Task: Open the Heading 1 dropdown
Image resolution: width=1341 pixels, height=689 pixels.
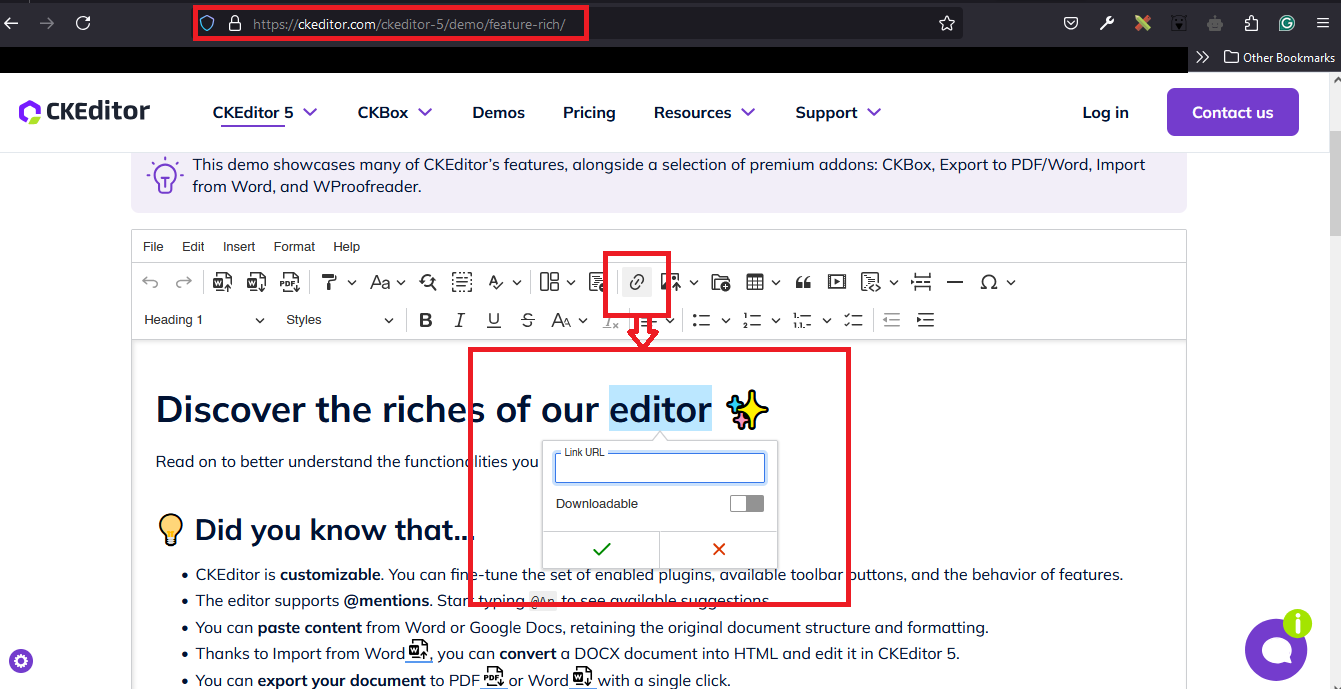Action: coord(204,320)
